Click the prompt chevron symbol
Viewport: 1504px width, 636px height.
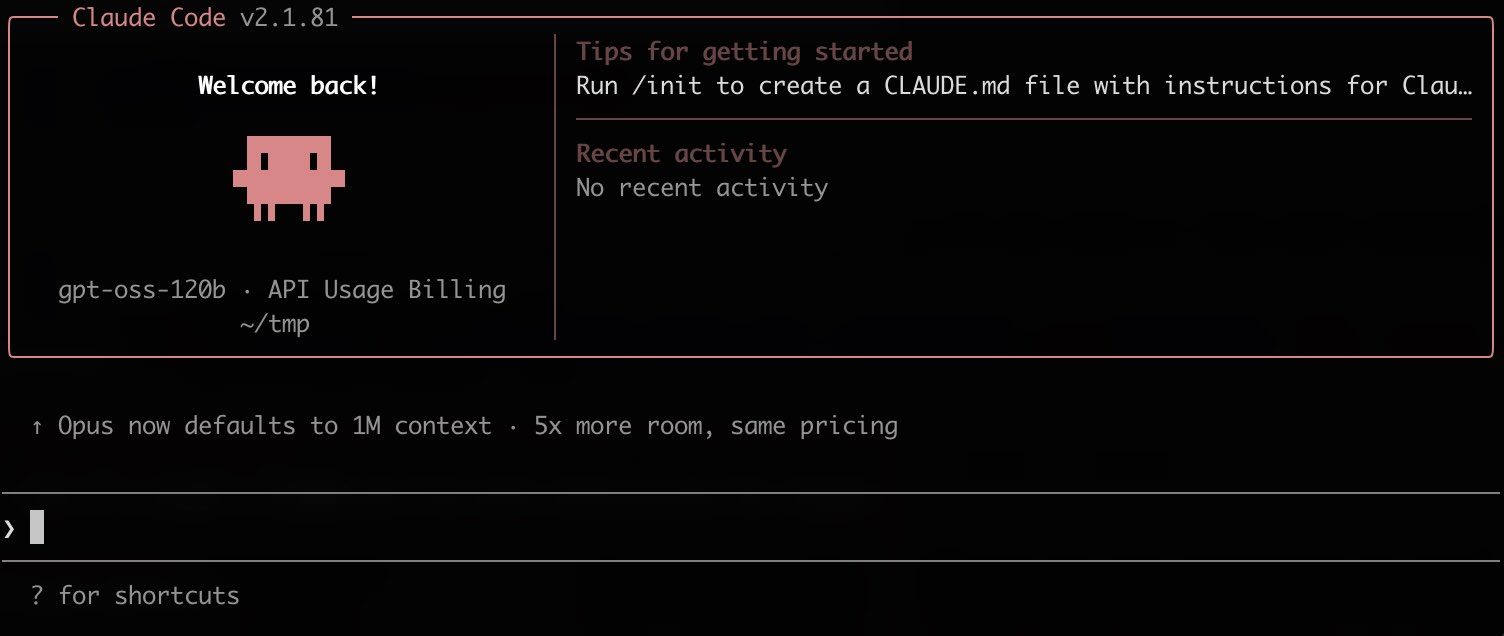9,527
